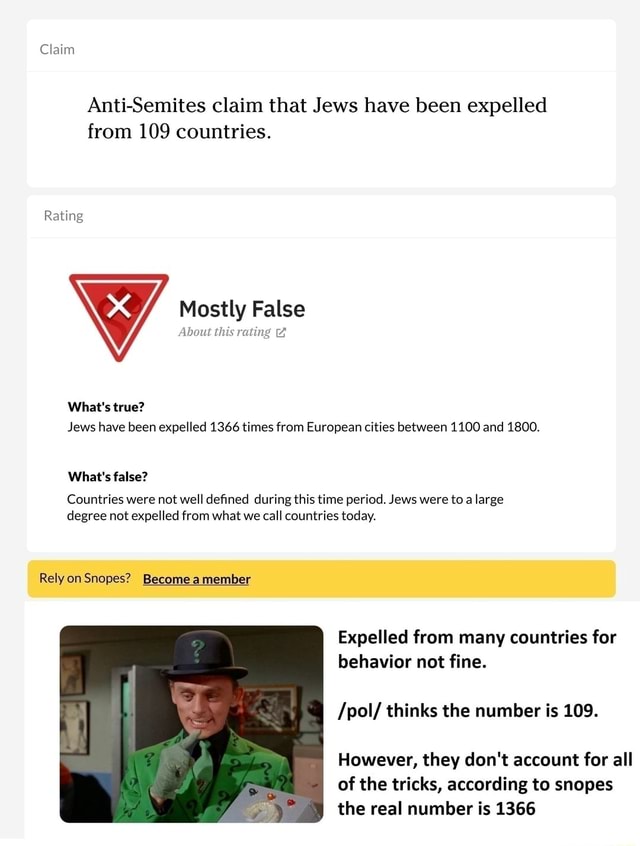Open the About this rating link
640x846 pixels.
pyautogui.click(x=224, y=332)
